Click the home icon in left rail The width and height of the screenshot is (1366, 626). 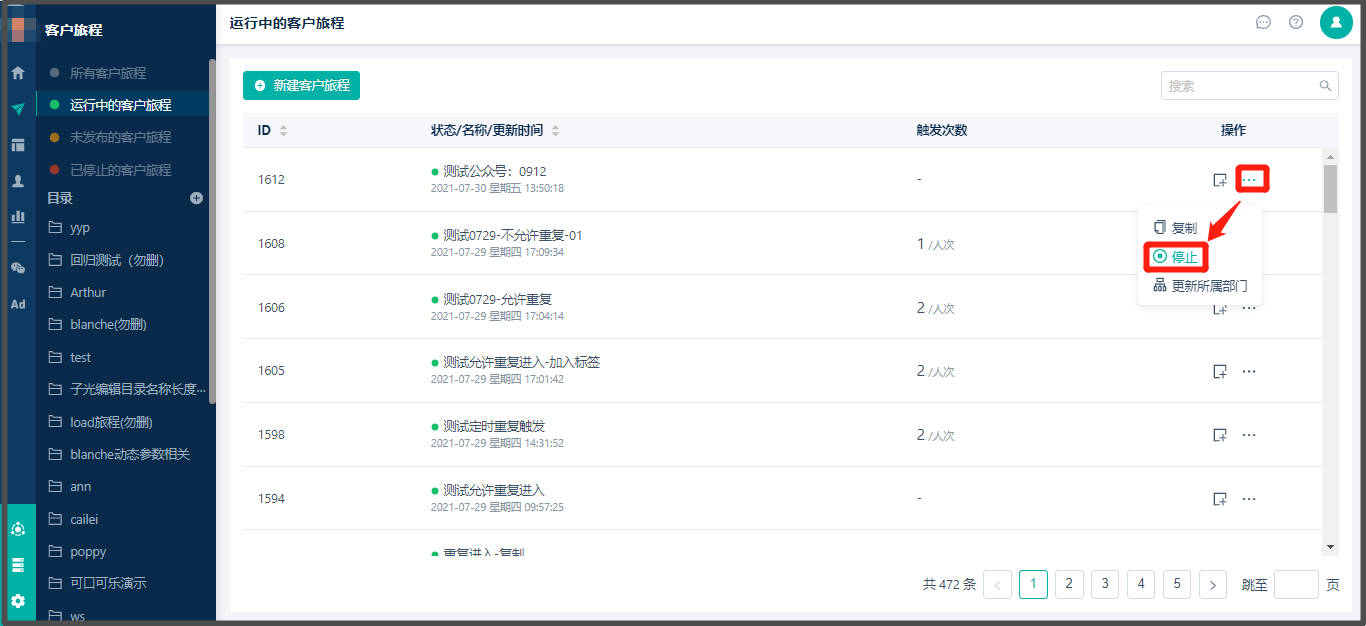pyautogui.click(x=17, y=73)
